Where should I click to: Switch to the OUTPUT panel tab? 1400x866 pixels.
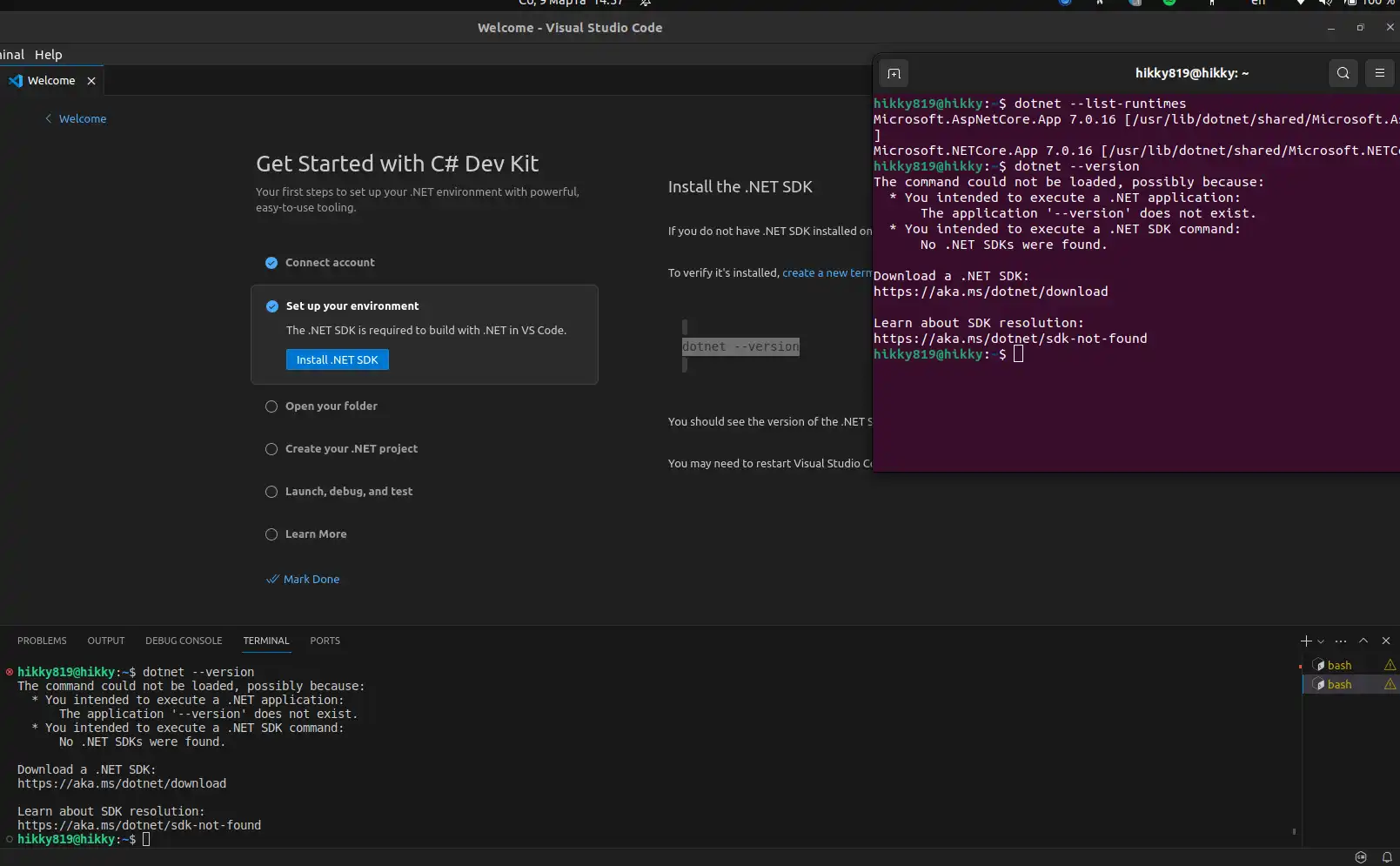coord(106,641)
